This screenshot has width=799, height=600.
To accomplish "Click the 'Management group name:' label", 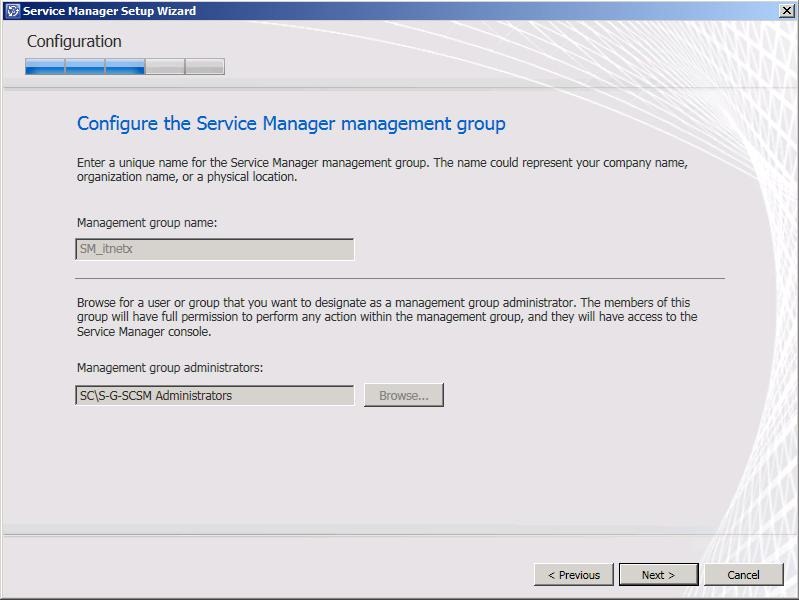I will click(146, 222).
